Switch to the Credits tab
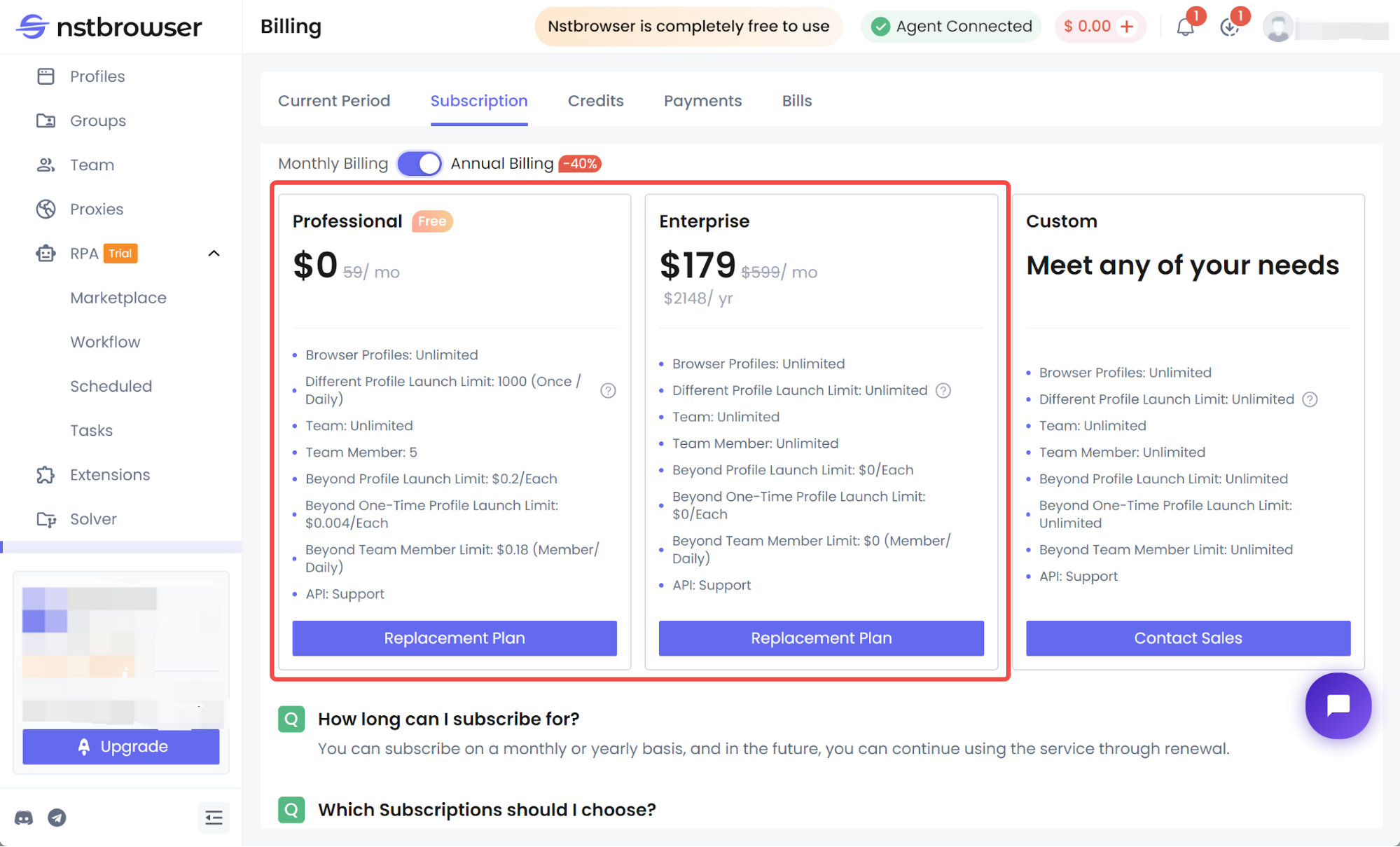The image size is (1400, 847). coord(595,100)
